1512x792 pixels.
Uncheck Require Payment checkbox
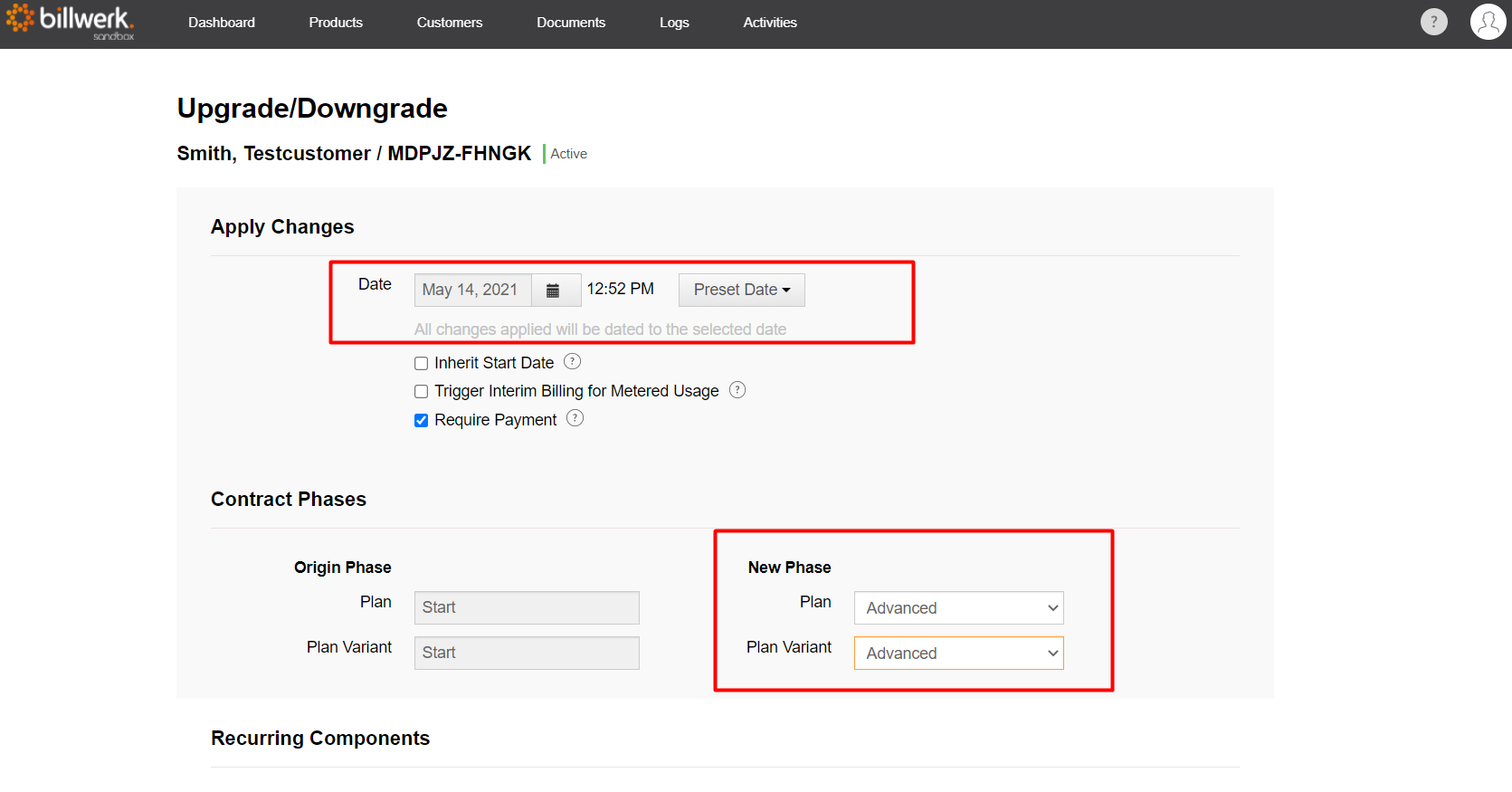click(421, 420)
